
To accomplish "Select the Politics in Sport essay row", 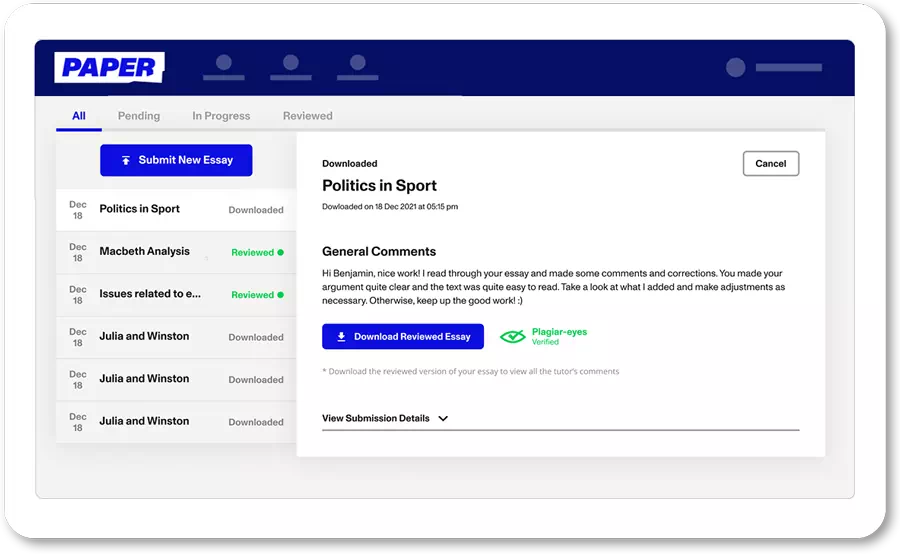I will pyautogui.click(x=140, y=209).
